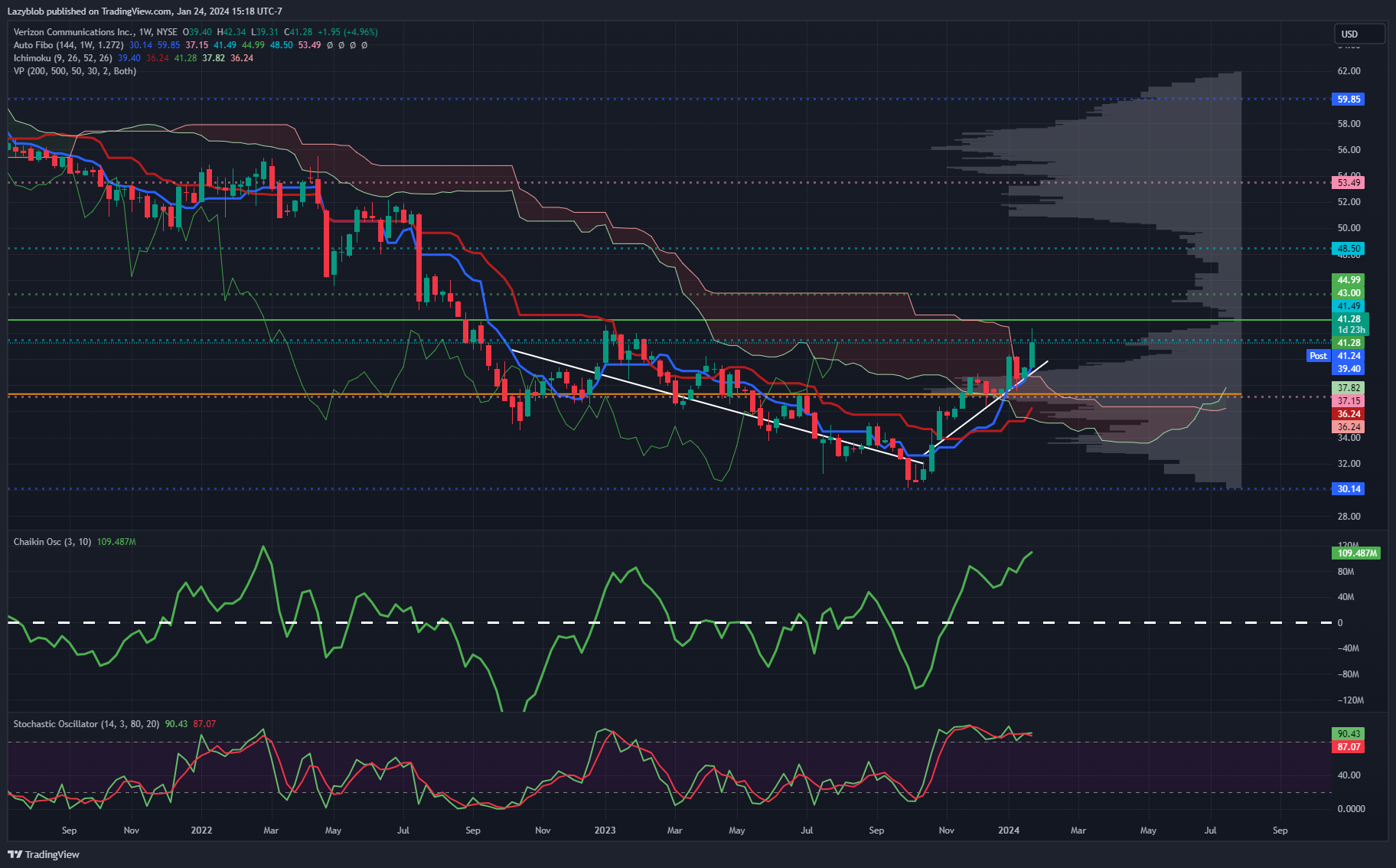Image resolution: width=1396 pixels, height=868 pixels.
Task: Click the 1d 23h countdown label
Action: click(1351, 330)
